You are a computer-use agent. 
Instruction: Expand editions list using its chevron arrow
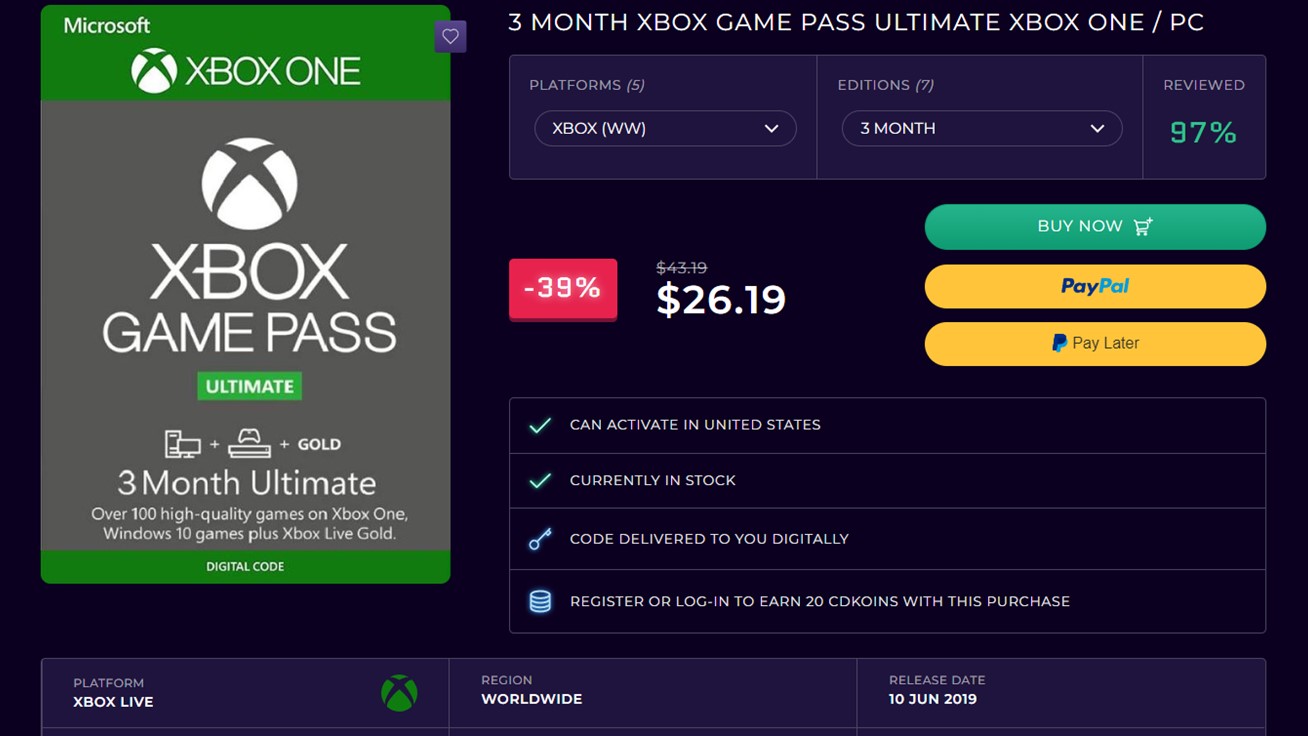click(x=1097, y=128)
